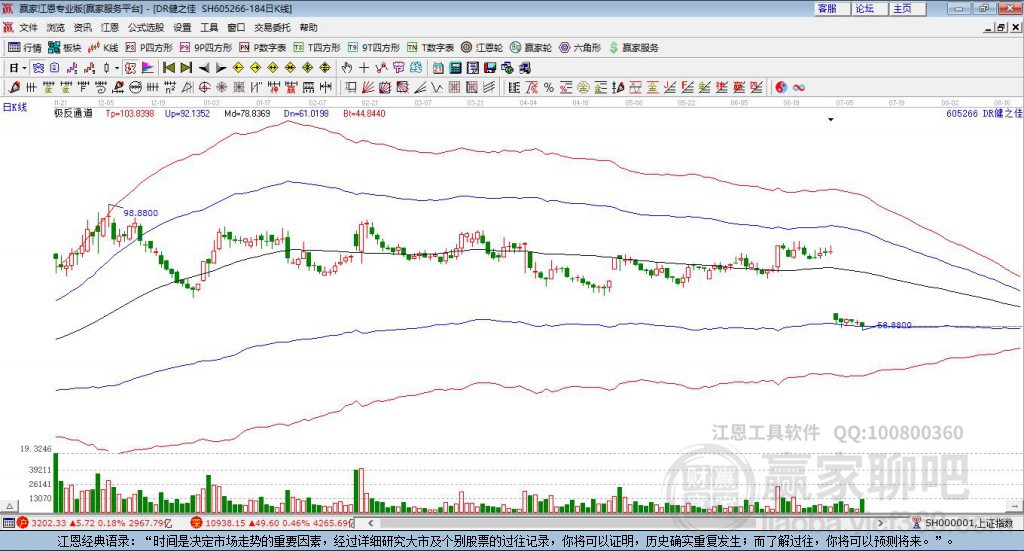Click the 58.8800 low price label
Image resolution: width=1024 pixels, height=551 pixels.
(x=894, y=325)
